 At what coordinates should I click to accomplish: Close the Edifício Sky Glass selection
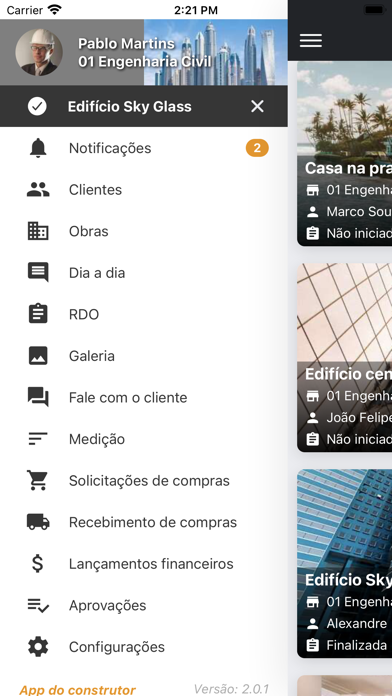coord(257,106)
